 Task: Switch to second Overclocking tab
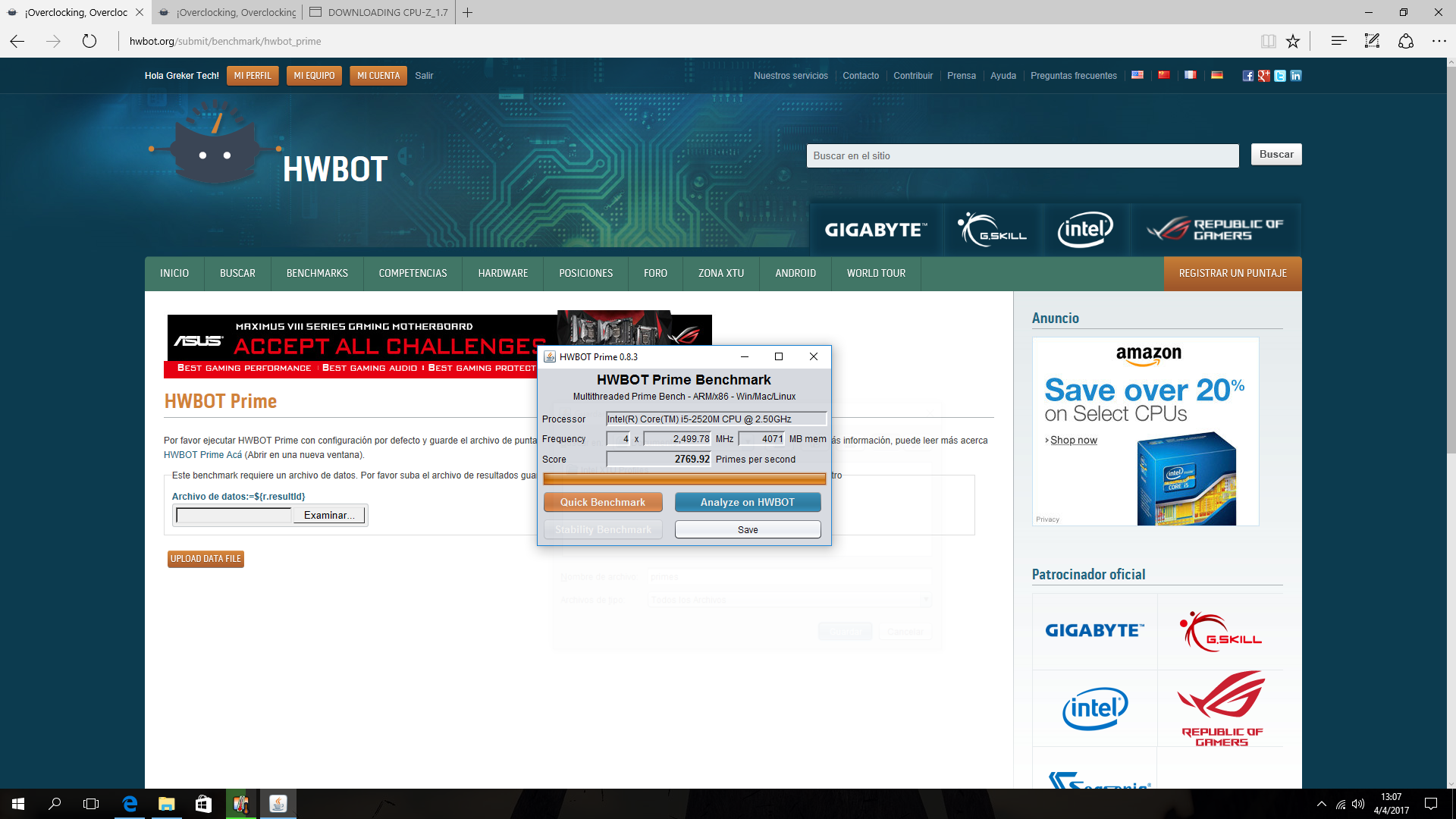pyautogui.click(x=227, y=12)
